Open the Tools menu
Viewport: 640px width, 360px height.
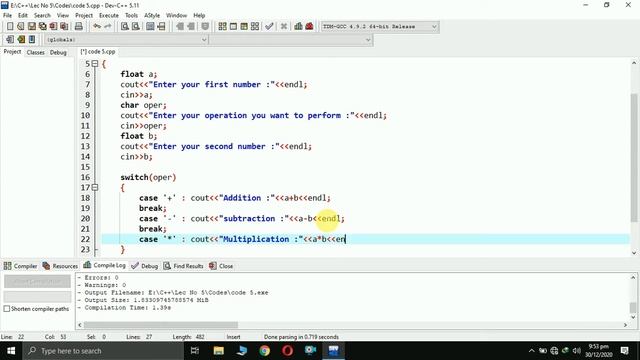(x=131, y=16)
